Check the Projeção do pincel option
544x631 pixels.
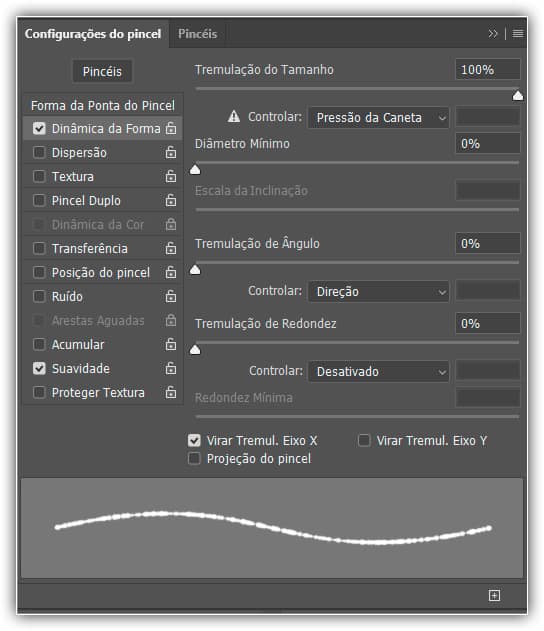coord(194,458)
